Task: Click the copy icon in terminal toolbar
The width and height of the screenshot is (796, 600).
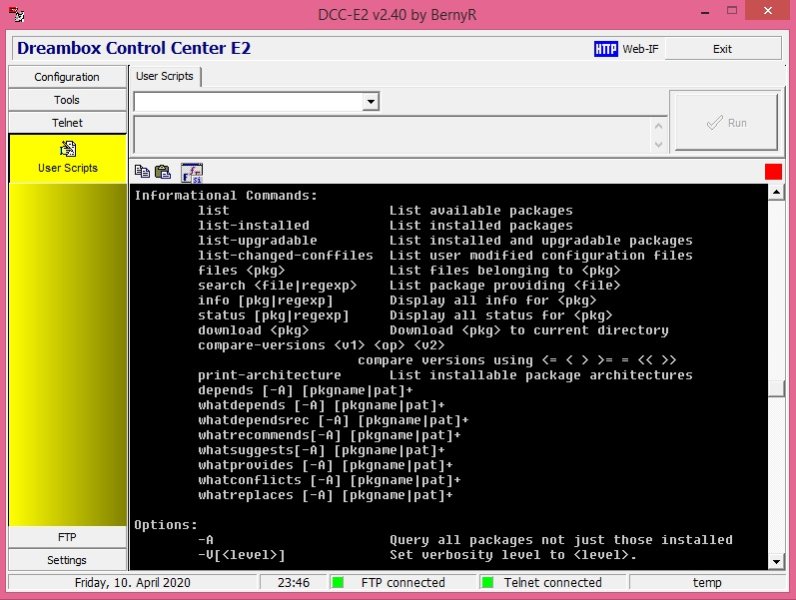Action: click(142, 172)
